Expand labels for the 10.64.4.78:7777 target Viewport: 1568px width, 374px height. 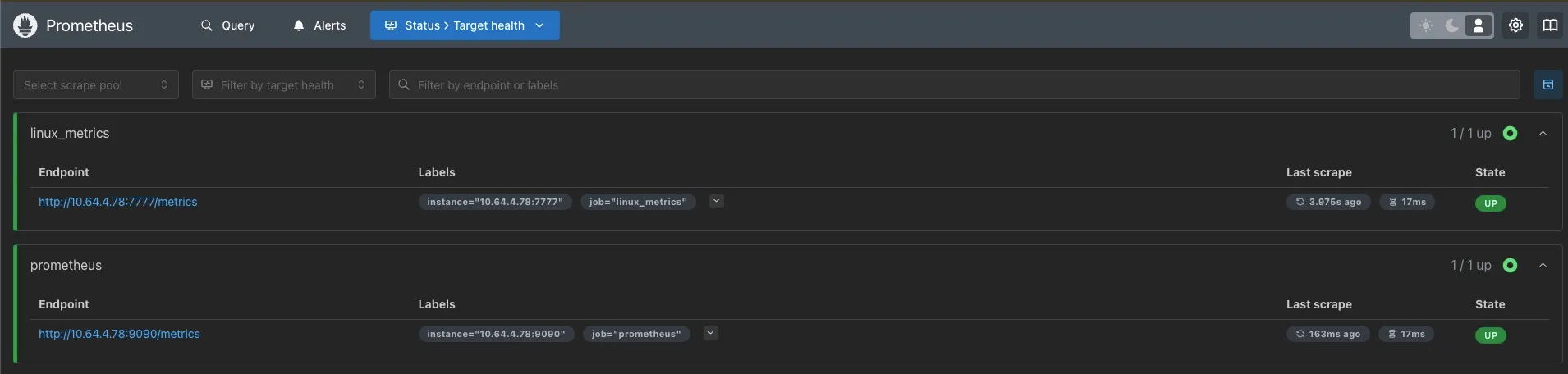(x=716, y=201)
